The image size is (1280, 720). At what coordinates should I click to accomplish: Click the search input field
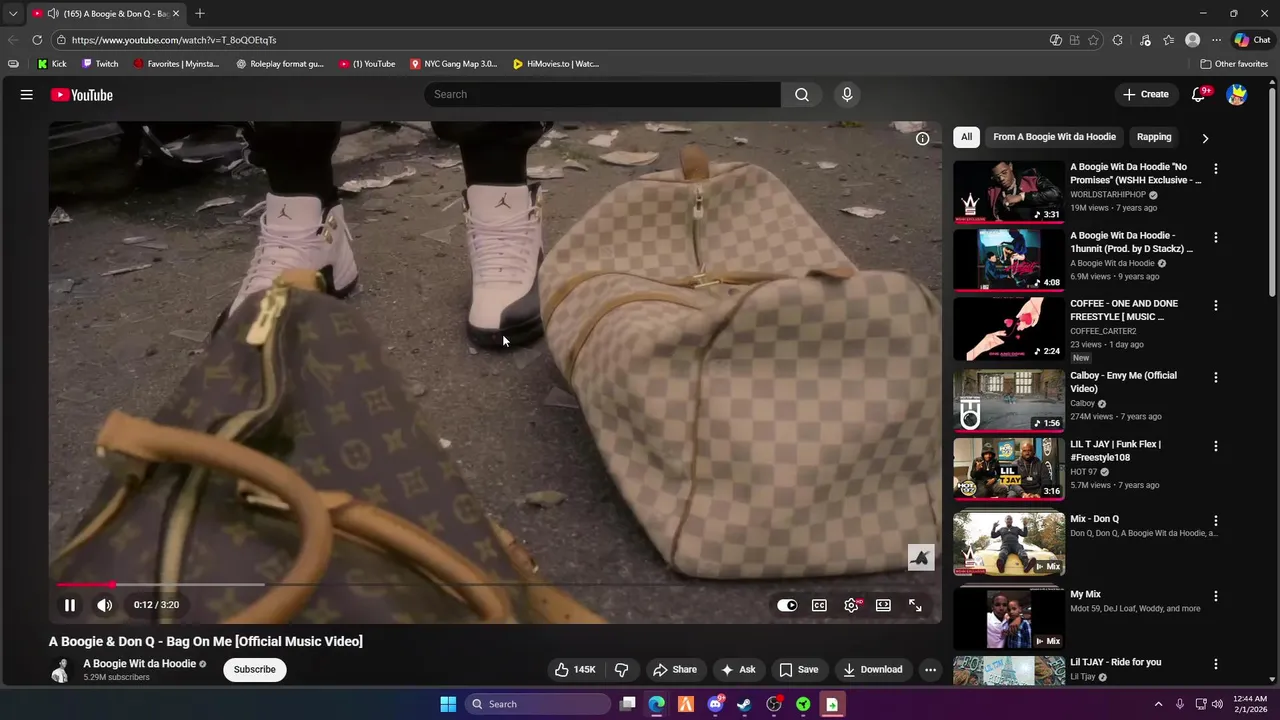pyautogui.click(x=602, y=94)
